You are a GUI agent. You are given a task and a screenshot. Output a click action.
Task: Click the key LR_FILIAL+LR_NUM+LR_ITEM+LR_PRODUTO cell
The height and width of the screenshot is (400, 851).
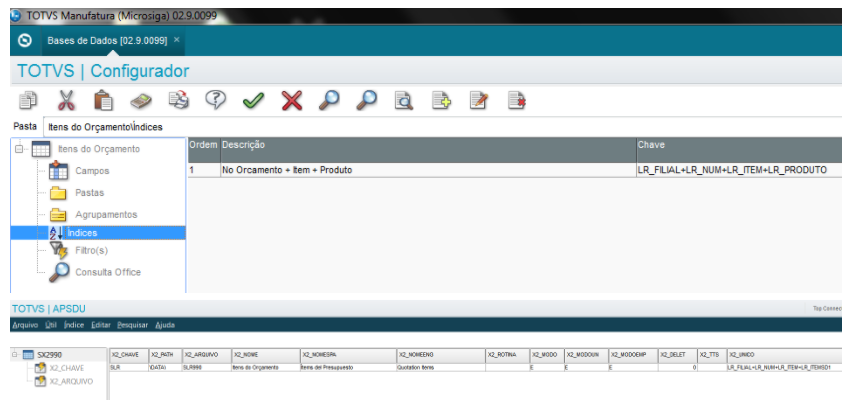(x=739, y=170)
